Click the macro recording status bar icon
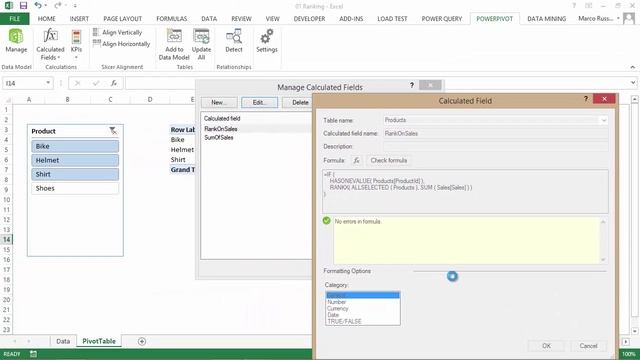 (x=33, y=354)
